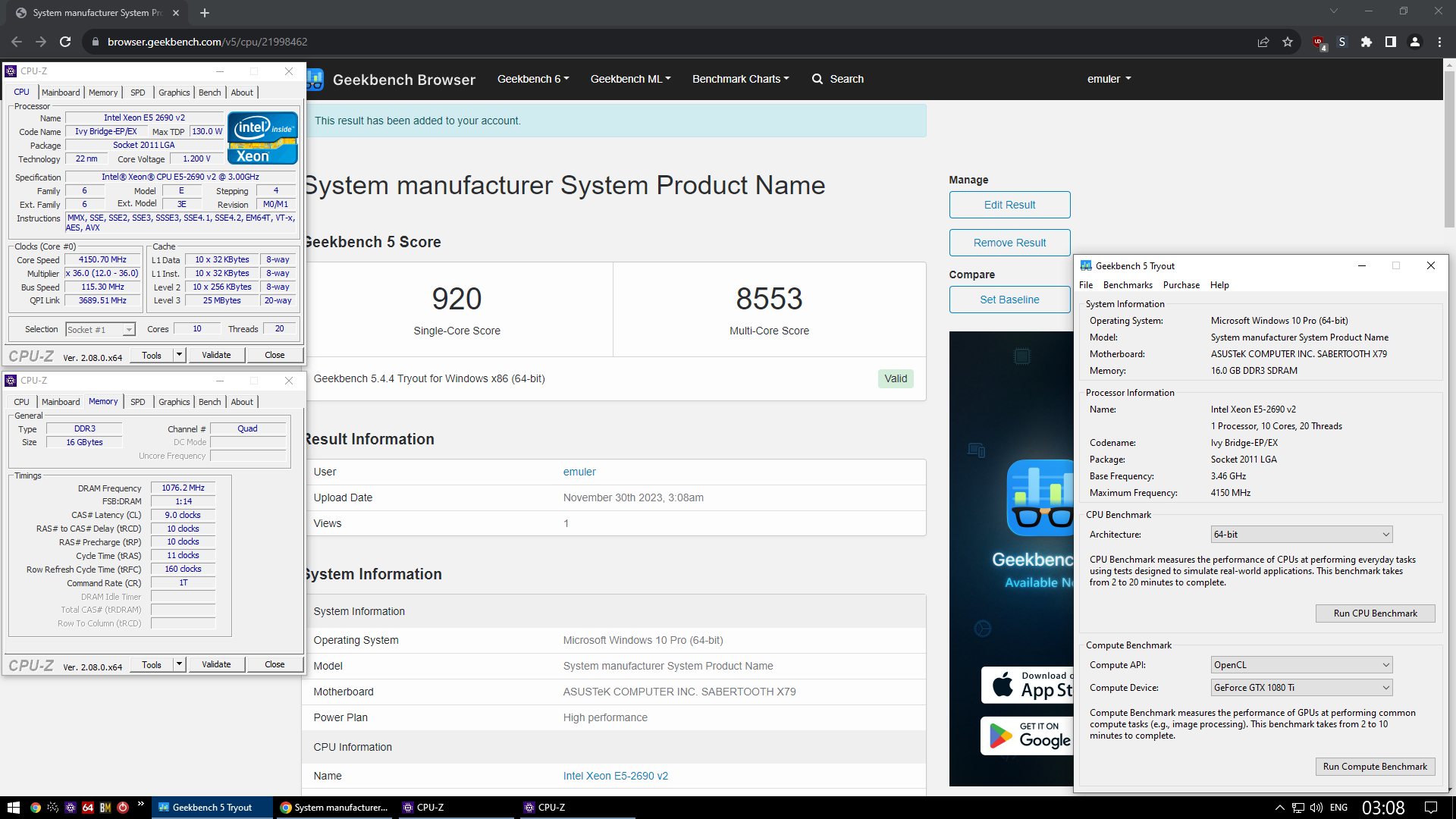Click the BM app icon on taskbar

105,808
